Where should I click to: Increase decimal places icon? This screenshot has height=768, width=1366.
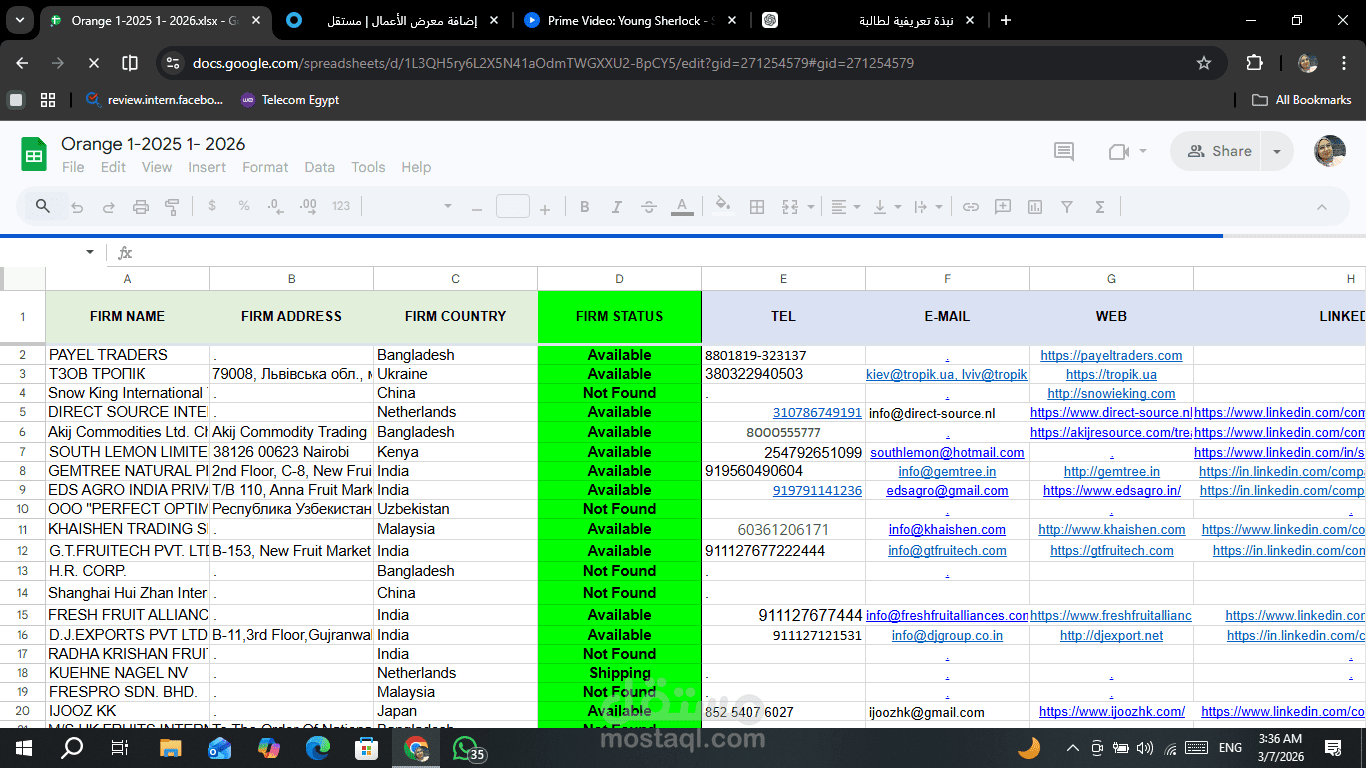click(x=308, y=207)
